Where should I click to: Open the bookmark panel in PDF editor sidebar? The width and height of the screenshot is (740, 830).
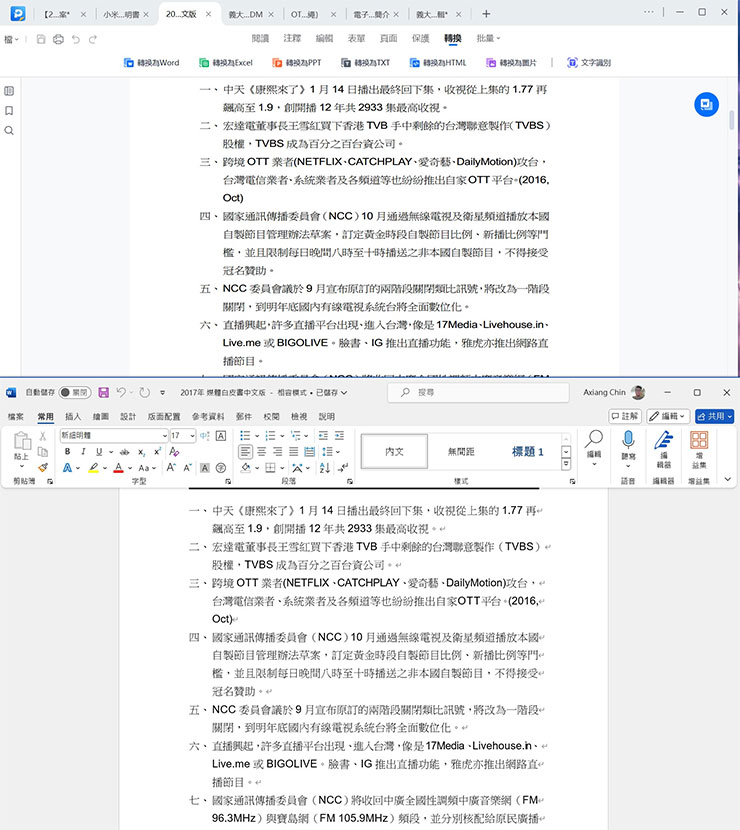(x=9, y=111)
